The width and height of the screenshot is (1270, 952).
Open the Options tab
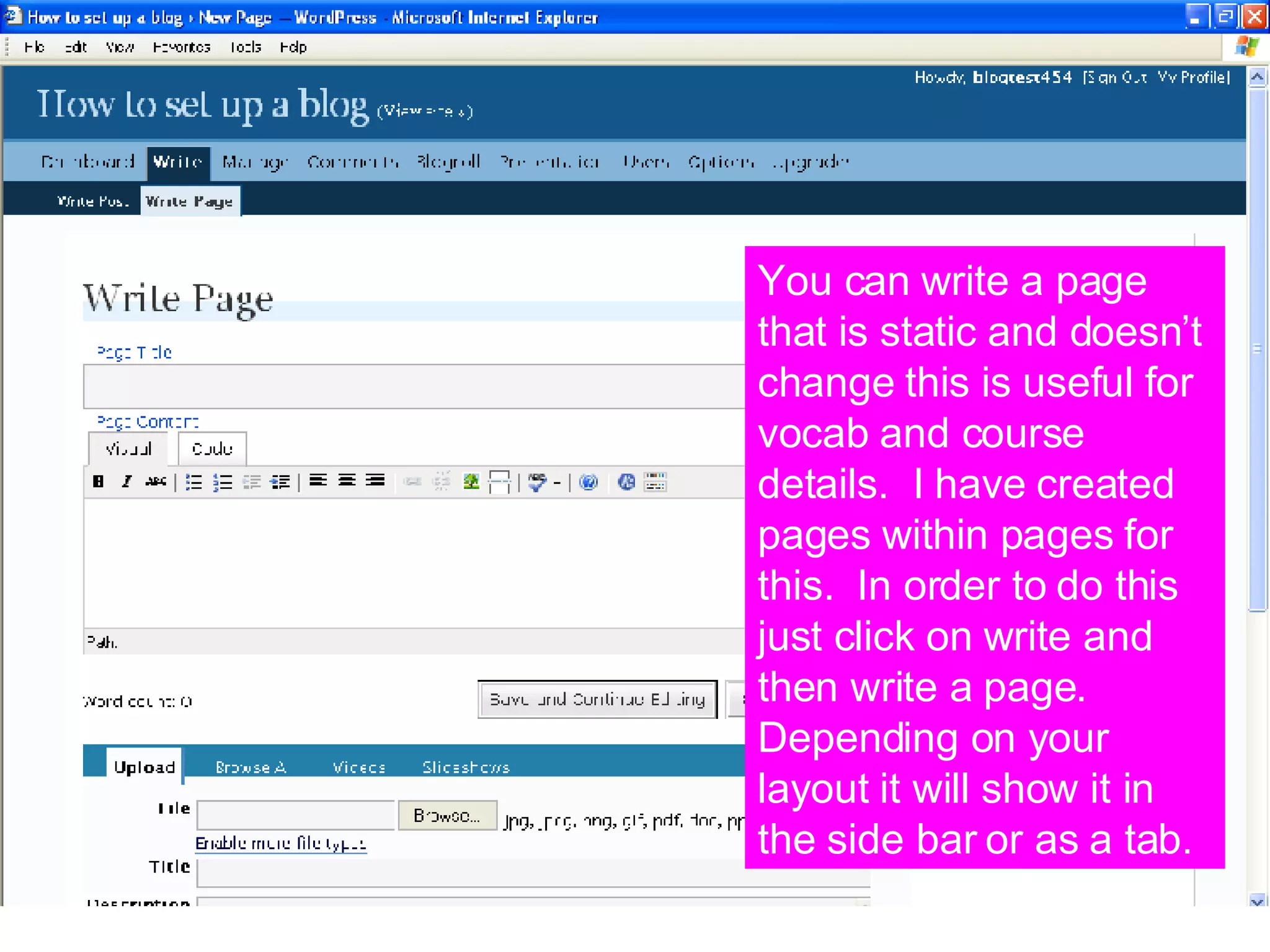(721, 162)
